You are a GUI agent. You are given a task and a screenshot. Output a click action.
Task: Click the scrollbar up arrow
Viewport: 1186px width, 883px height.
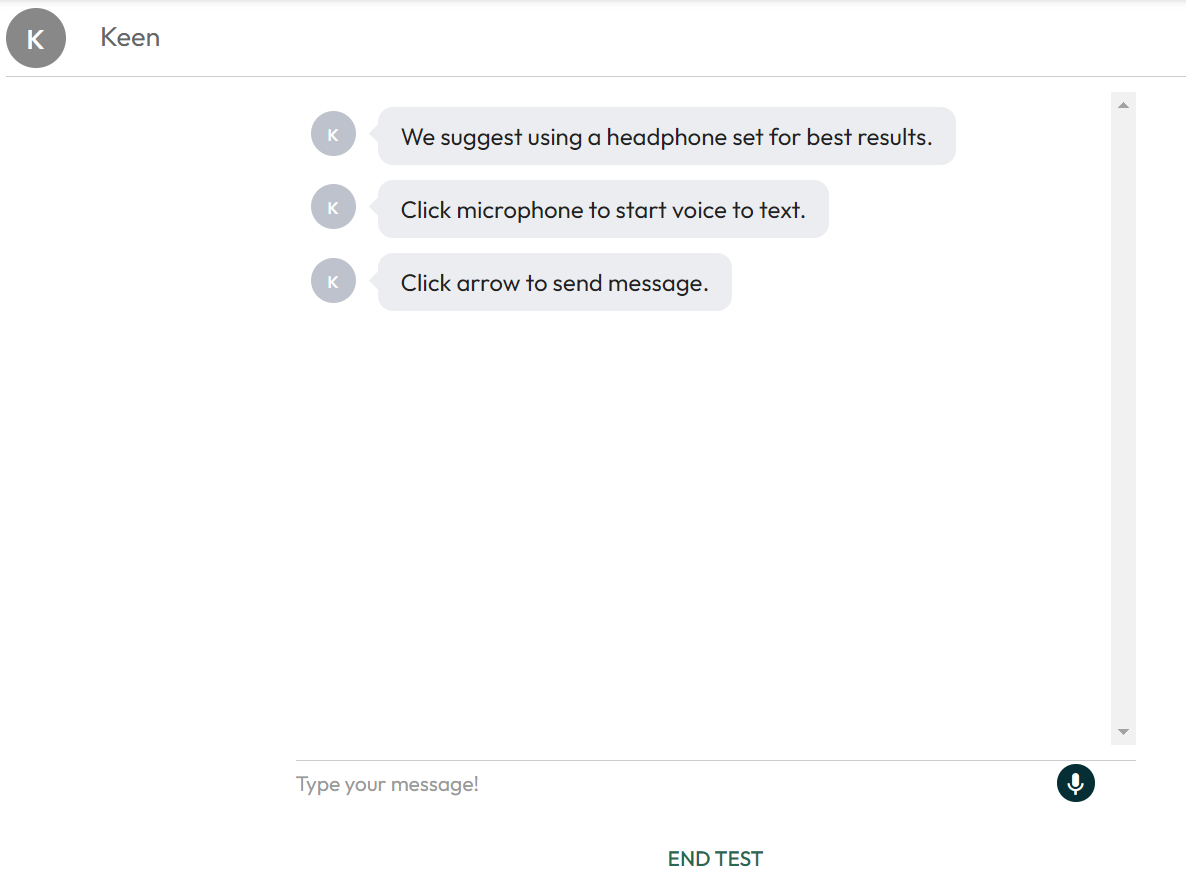tap(1123, 105)
